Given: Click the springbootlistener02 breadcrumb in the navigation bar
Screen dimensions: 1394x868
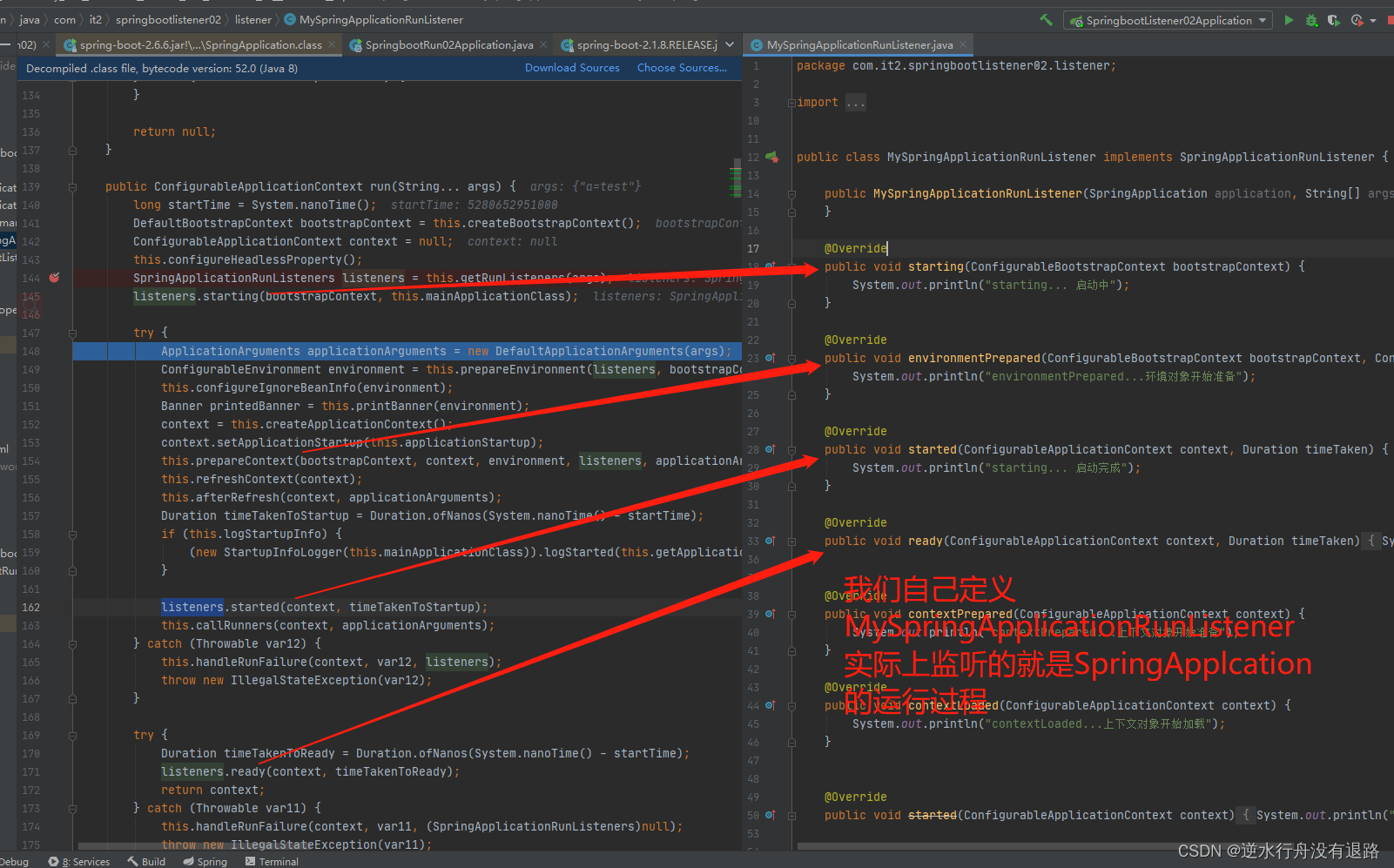Looking at the screenshot, I should [168, 19].
